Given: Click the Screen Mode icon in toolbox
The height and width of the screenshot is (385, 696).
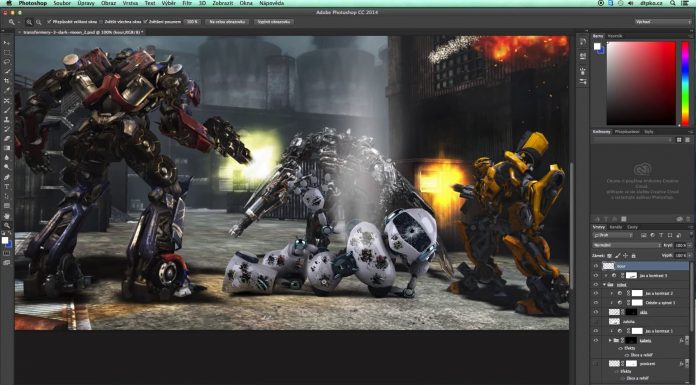Looking at the screenshot, I should pos(7,262).
